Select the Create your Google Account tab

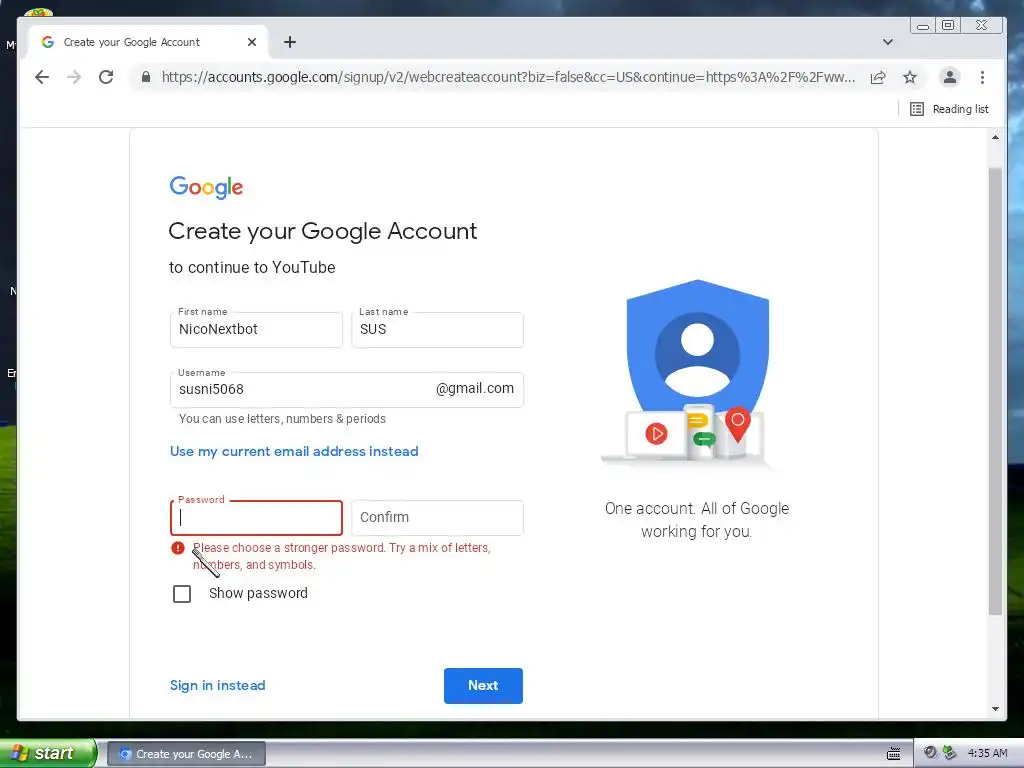pyautogui.click(x=149, y=42)
